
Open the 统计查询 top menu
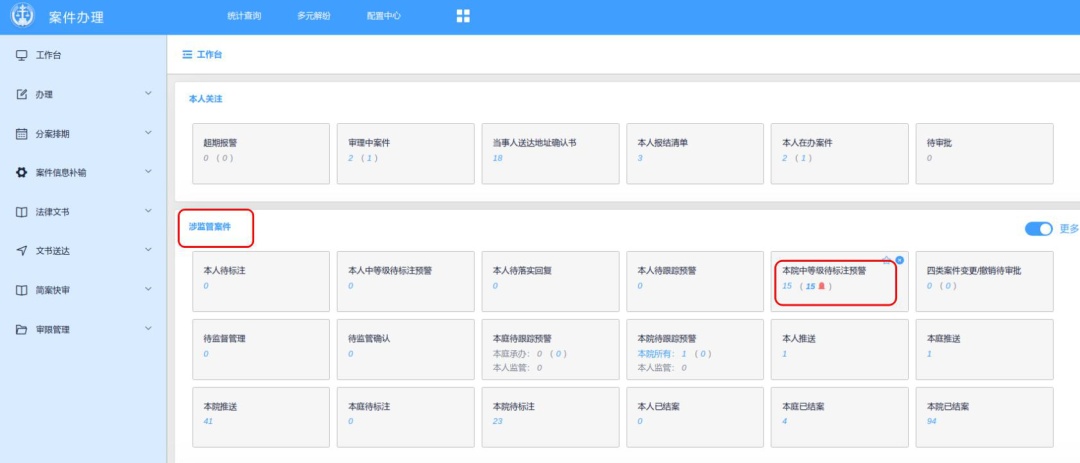(x=243, y=17)
